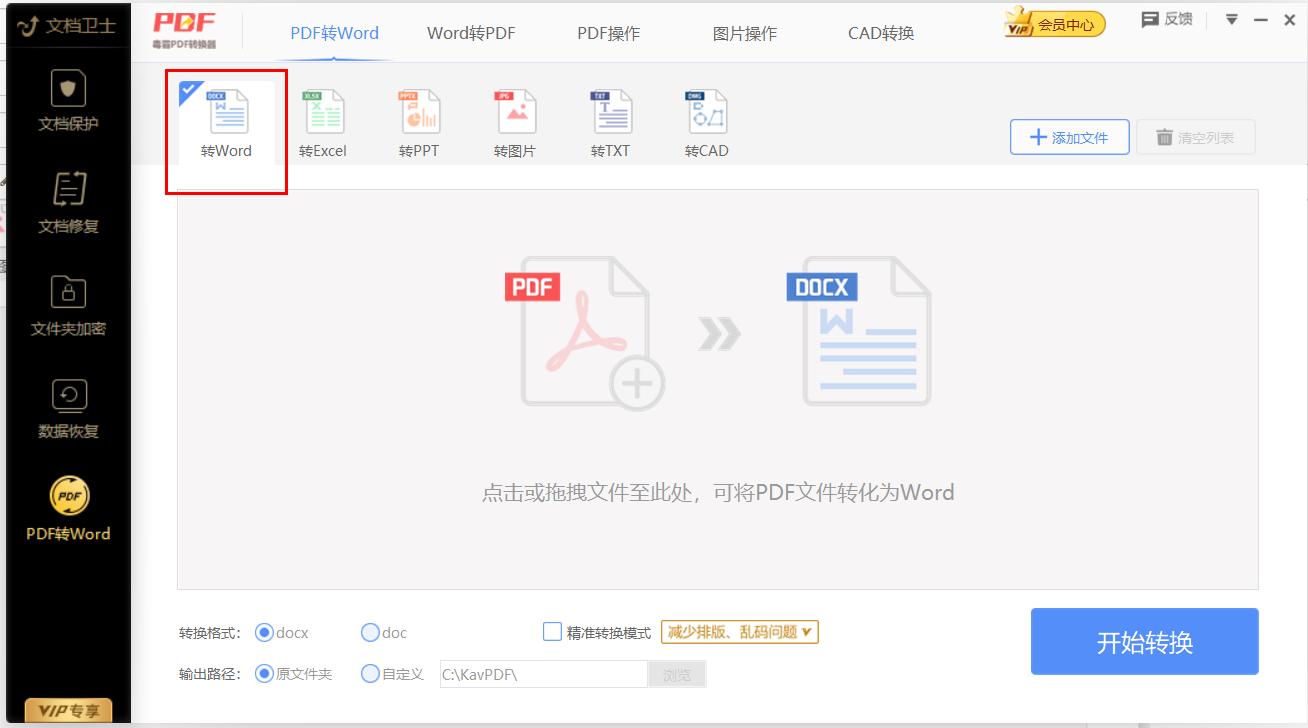
Task: Expand the 减少排版、乱码问题 dropdown
Action: [x=739, y=632]
